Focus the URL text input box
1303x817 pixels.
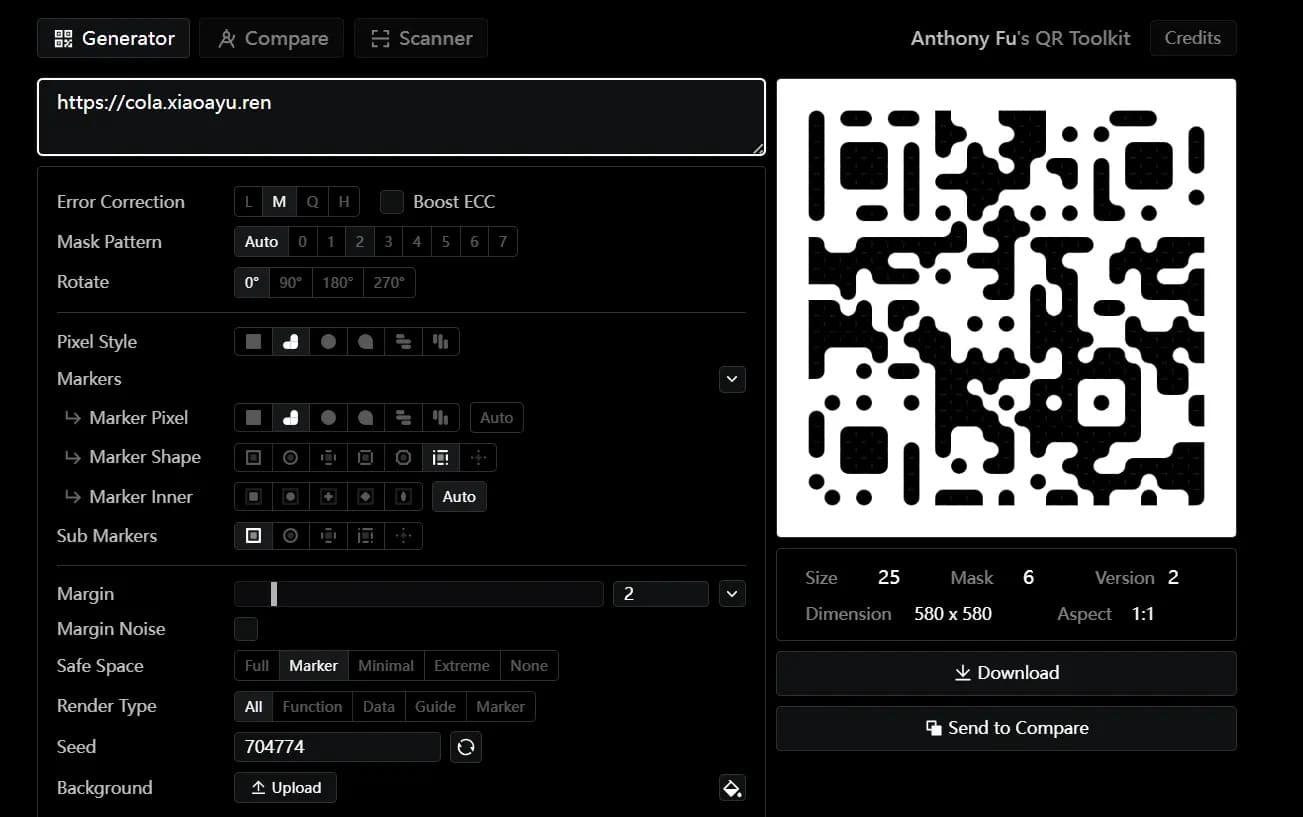pyautogui.click(x=401, y=117)
